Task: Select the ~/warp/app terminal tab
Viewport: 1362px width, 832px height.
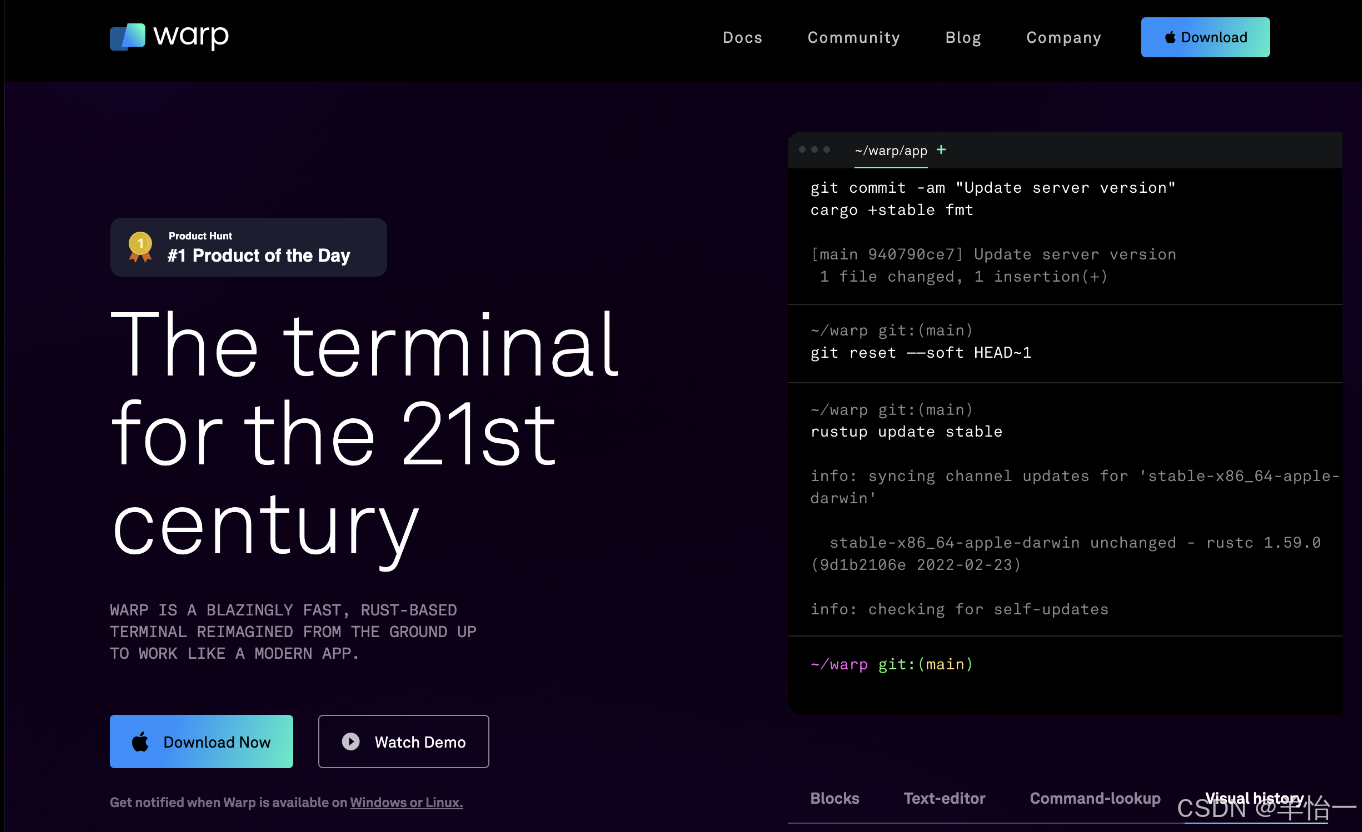Action: tap(891, 151)
